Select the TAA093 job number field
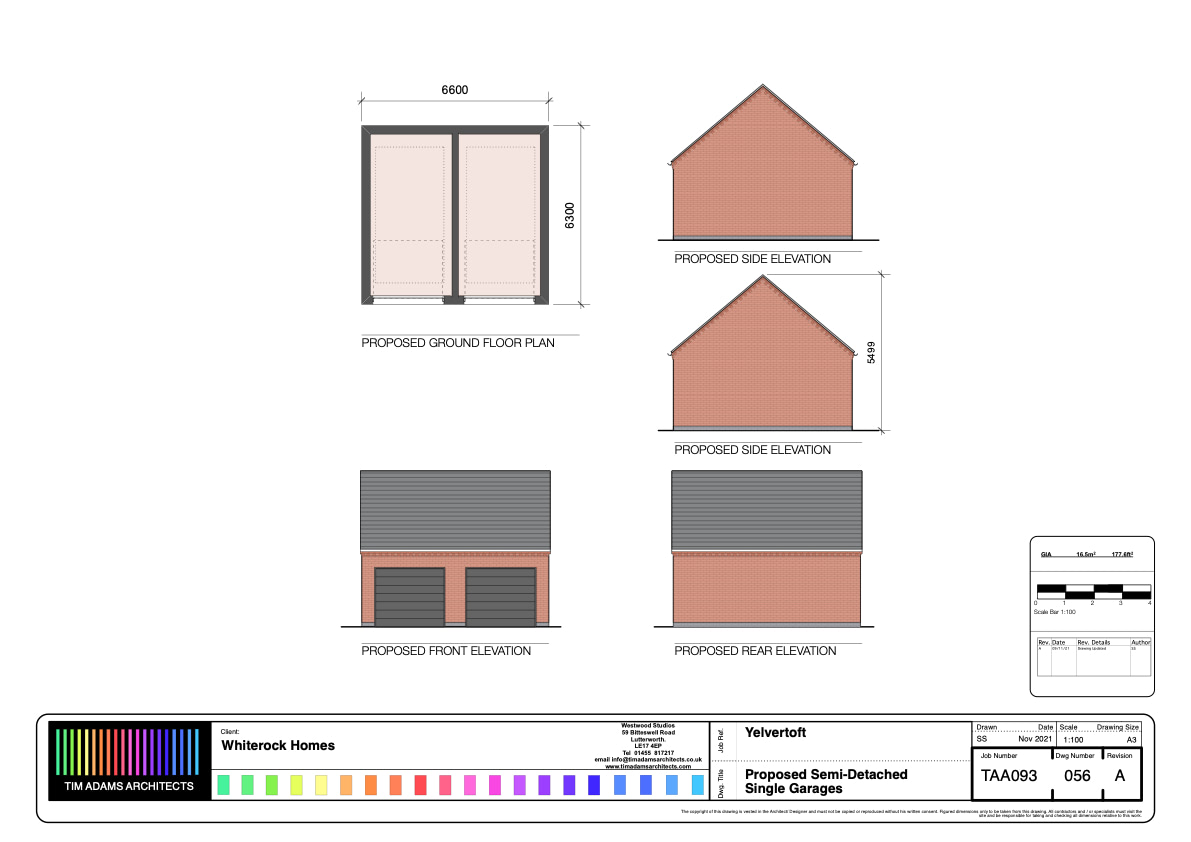 tap(1009, 775)
